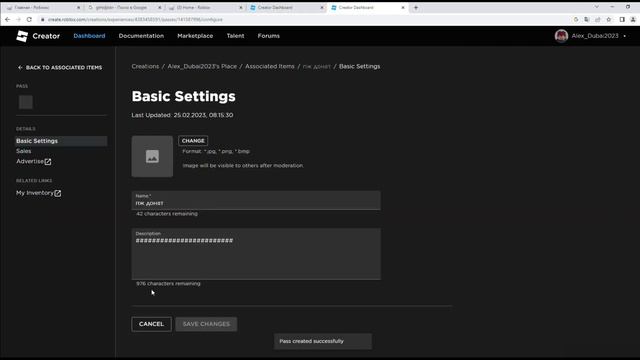This screenshot has width=640, height=360.
Task: Click the 976 characters remaining text
Action: [168, 283]
